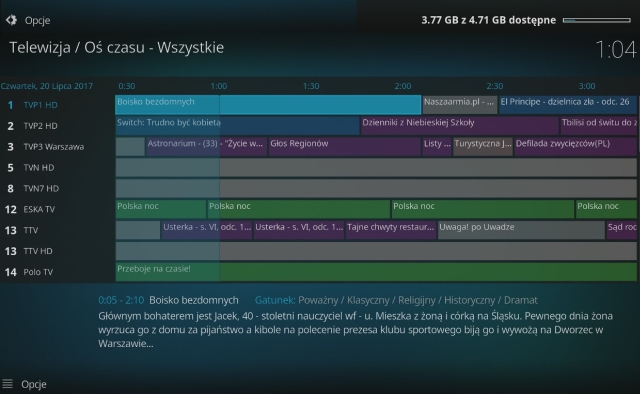Select the last Polska noc block at 3:00
Screen dimensions: 640x394
pos(606,209)
